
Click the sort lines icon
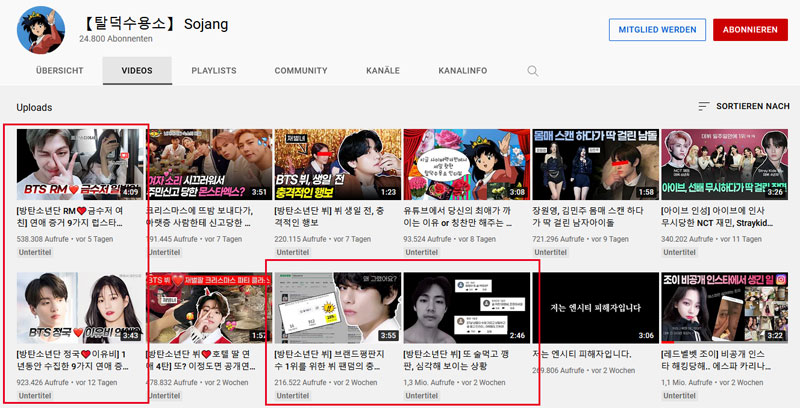coord(704,106)
